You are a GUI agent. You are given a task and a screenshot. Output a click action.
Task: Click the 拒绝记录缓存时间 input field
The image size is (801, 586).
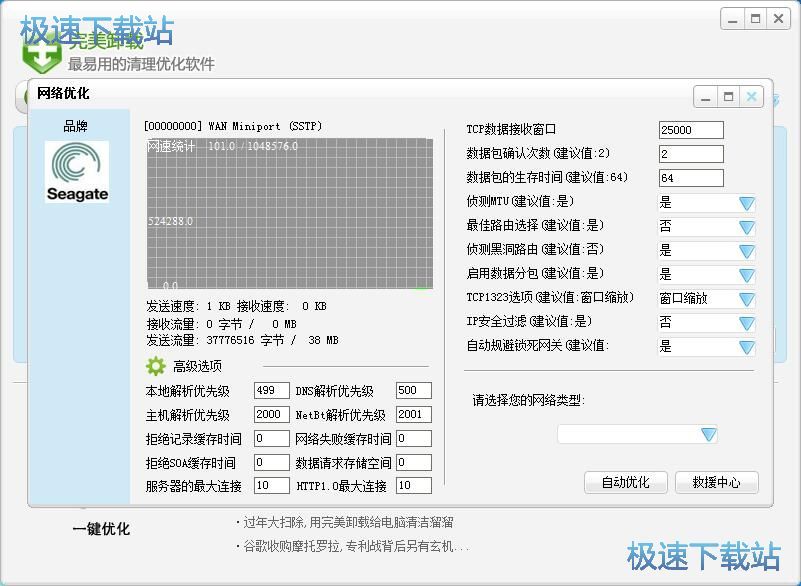[272, 438]
